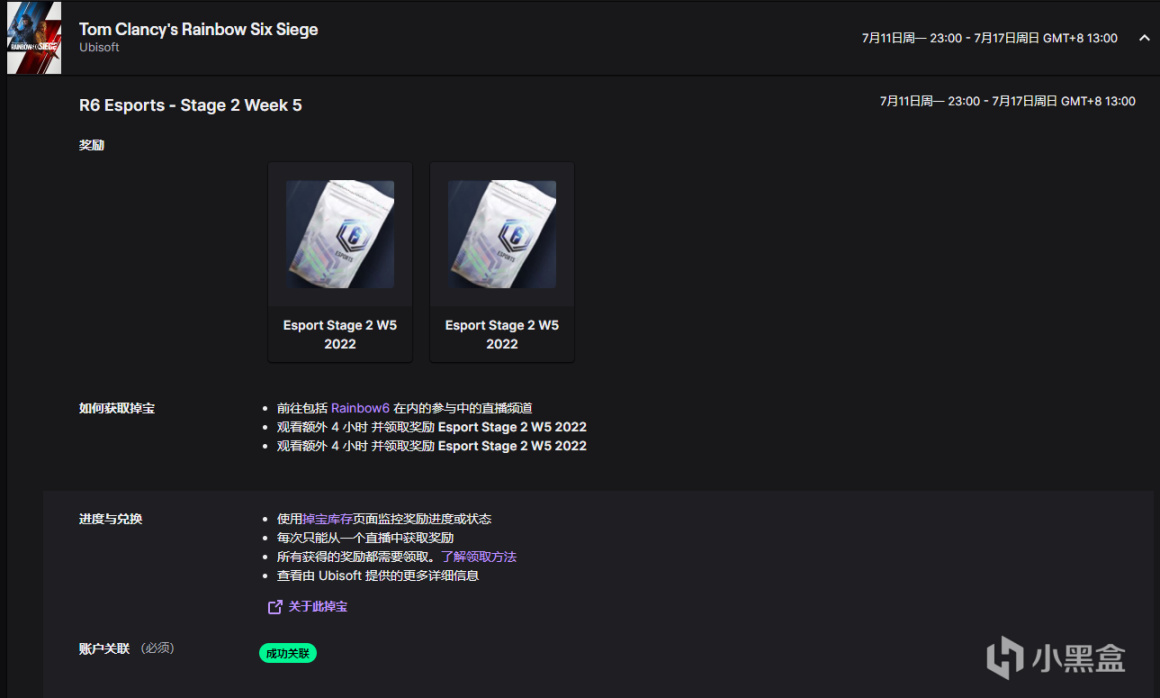
Task: Click the first 观看额外 4 小时 bullet line
Action: (431, 427)
